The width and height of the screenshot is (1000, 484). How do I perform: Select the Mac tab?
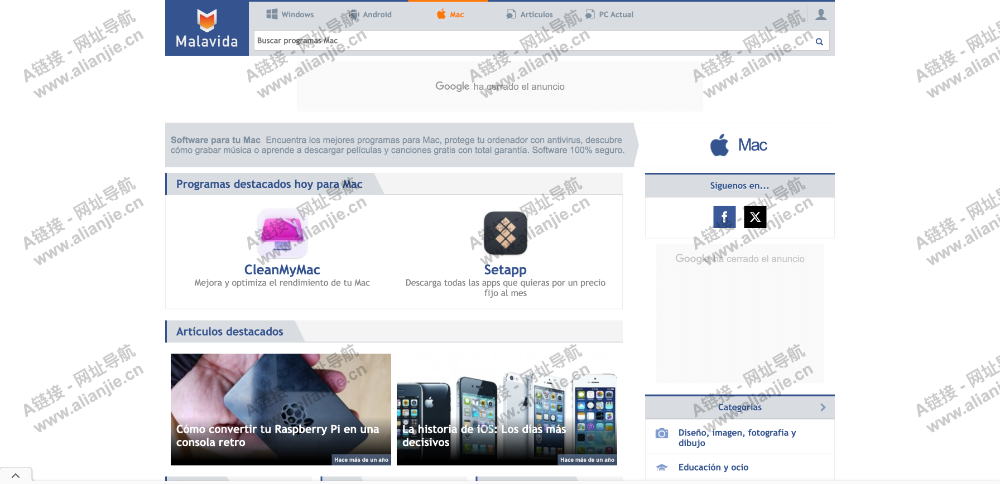[450, 14]
